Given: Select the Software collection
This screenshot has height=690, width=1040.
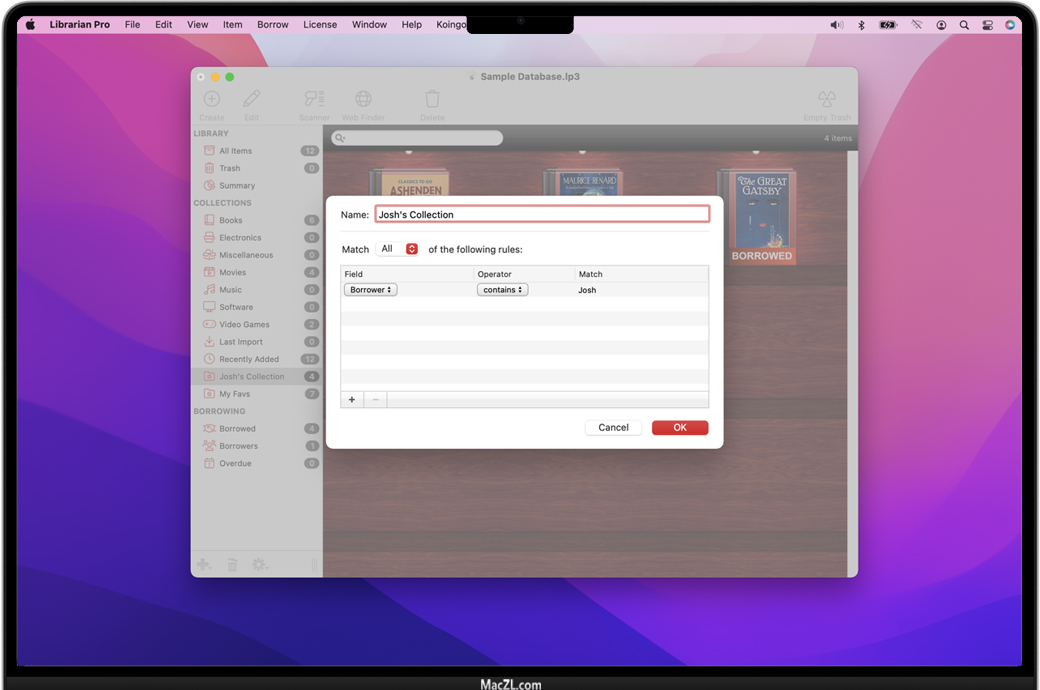Looking at the screenshot, I should click(x=256, y=307).
